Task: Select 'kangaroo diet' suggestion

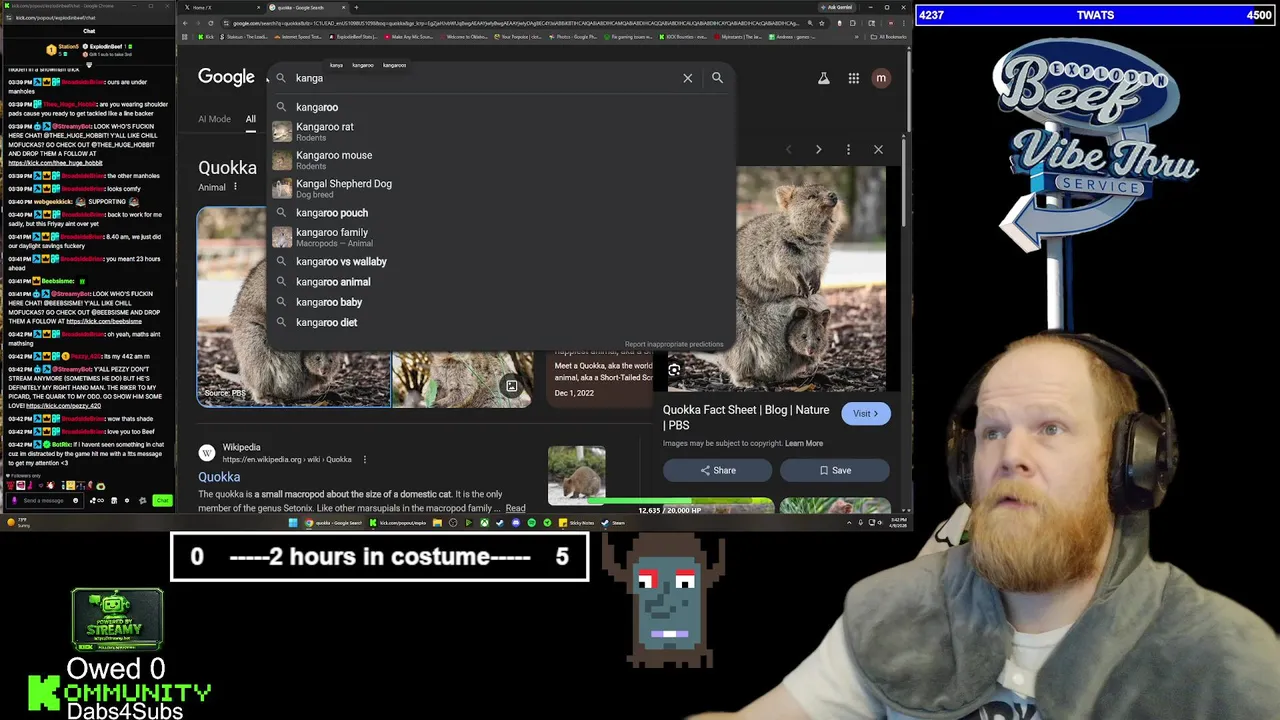Action: click(x=500, y=322)
